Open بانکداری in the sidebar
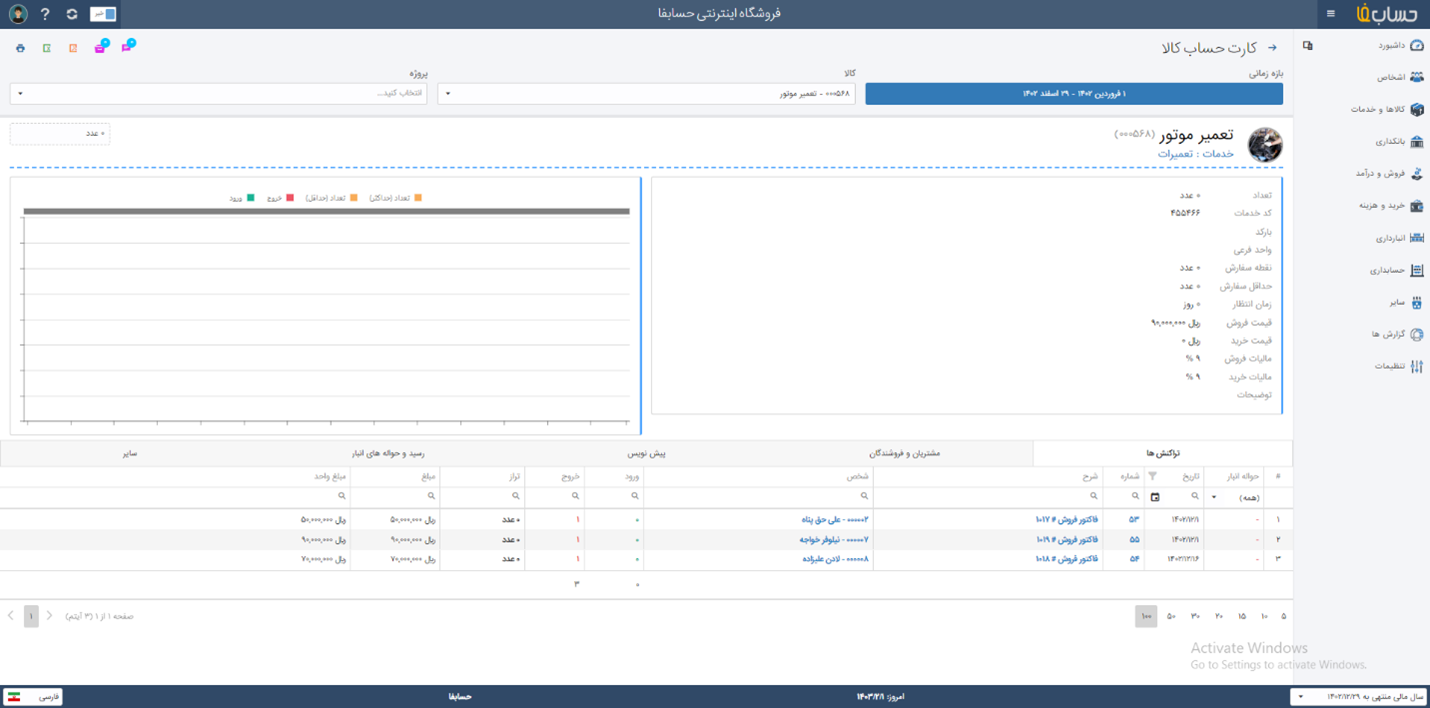The height and width of the screenshot is (708, 1430). pyautogui.click(x=1398, y=141)
